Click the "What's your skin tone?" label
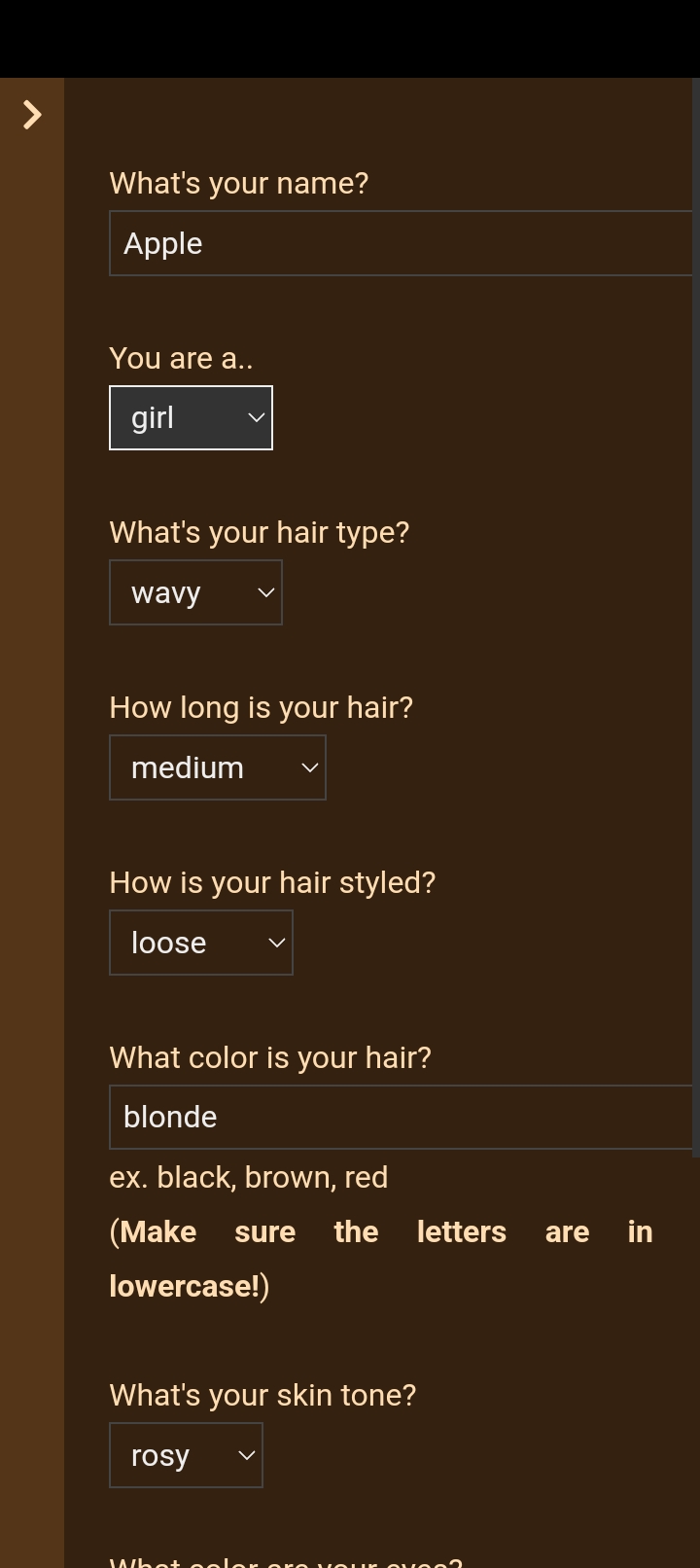Screen dimensions: 700x1568 (x=262, y=1395)
